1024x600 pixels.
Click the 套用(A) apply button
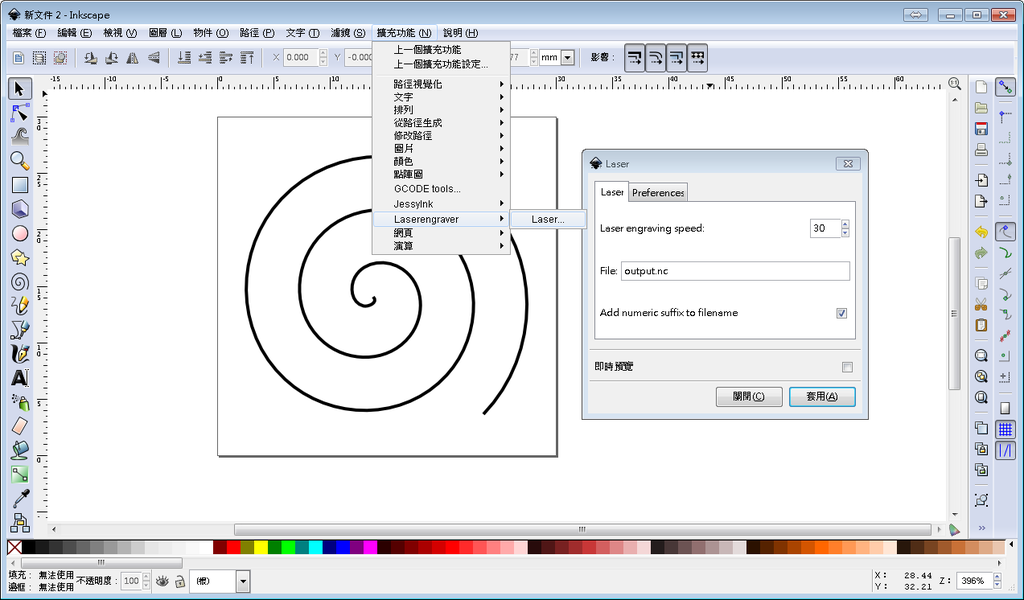click(x=822, y=396)
